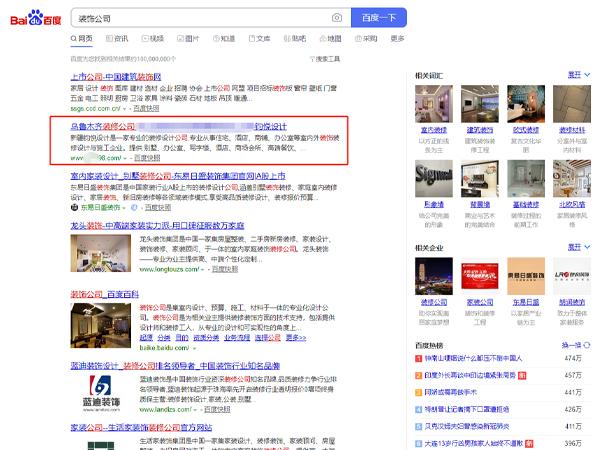Open hot topic ranked number 1

[473, 359]
